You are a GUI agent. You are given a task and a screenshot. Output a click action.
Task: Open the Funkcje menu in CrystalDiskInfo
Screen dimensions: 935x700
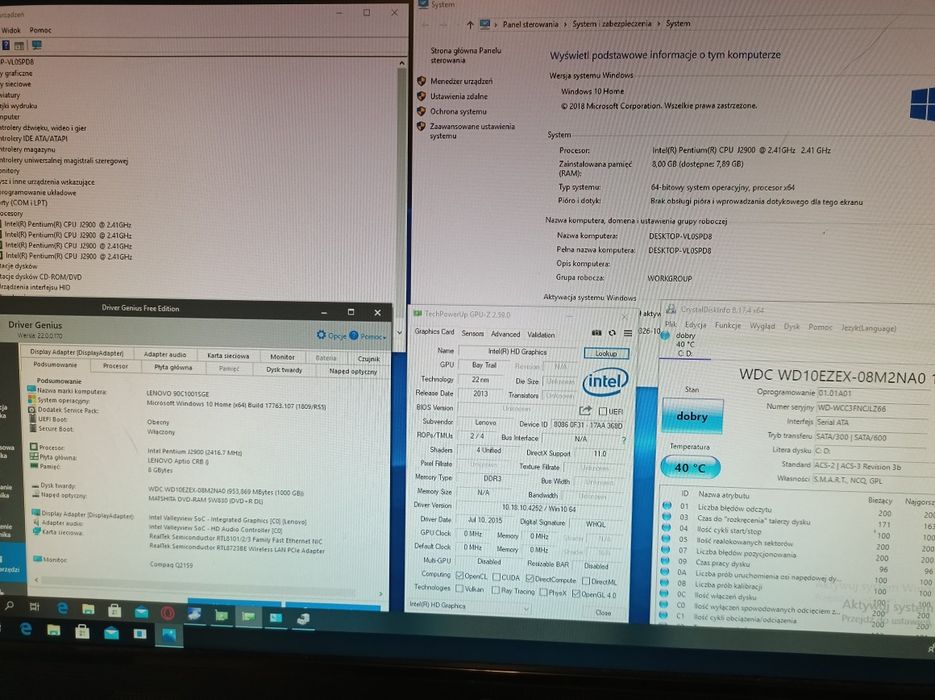tap(727, 326)
